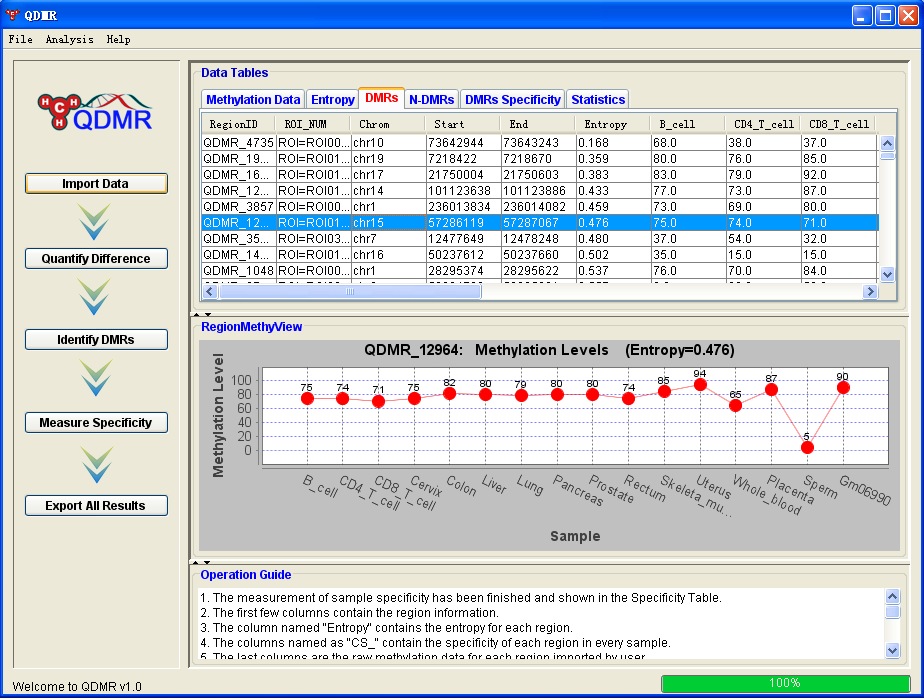Click the Quantify Difference button

pyautogui.click(x=96, y=258)
